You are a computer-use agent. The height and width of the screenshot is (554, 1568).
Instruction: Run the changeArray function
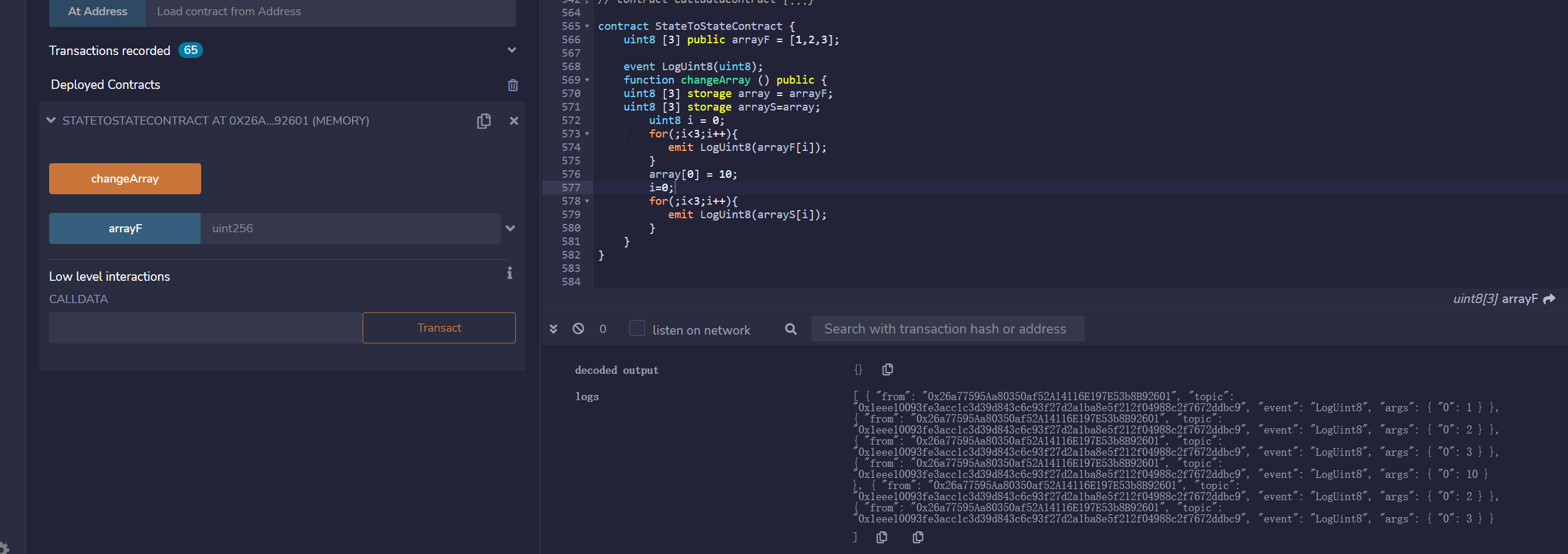(125, 179)
